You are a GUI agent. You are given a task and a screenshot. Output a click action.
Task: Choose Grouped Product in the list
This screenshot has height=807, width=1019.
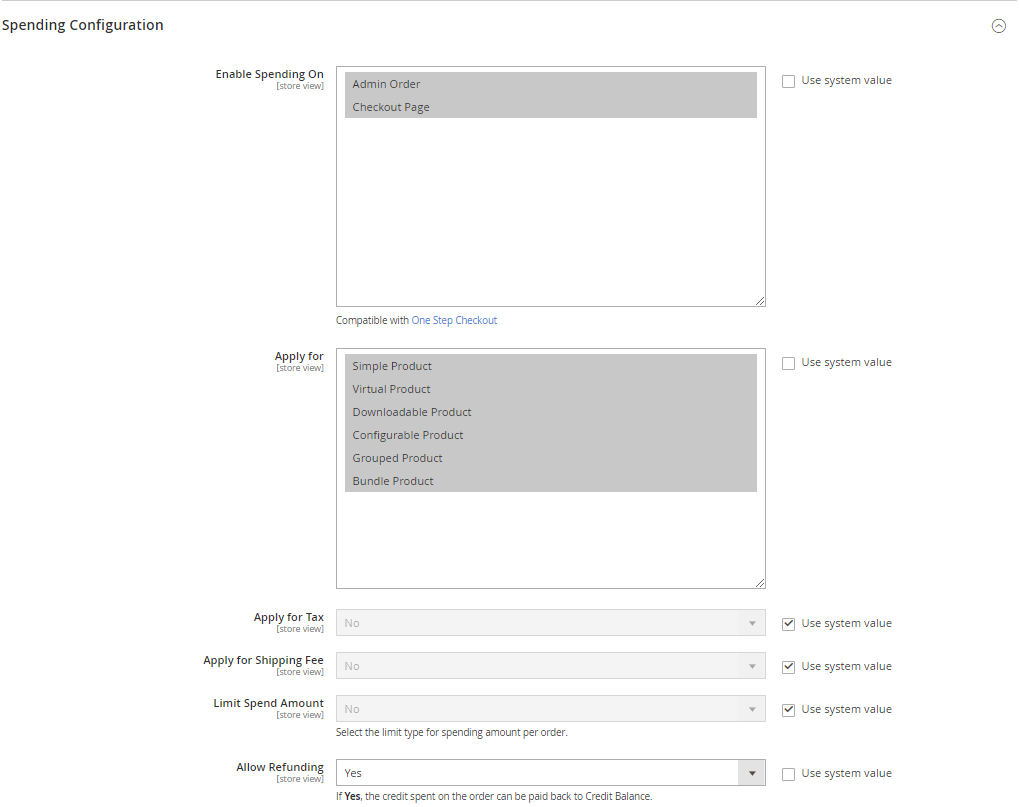(398, 458)
